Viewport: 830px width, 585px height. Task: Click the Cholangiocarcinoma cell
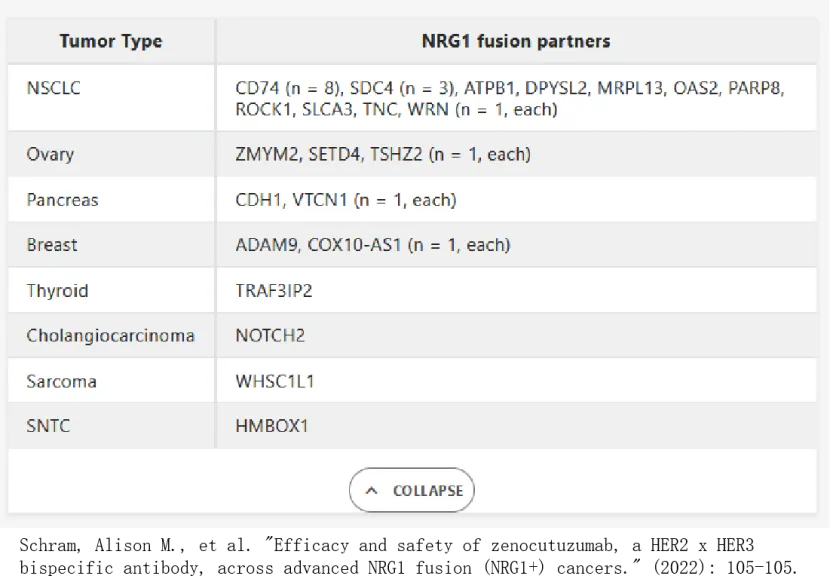coord(111,336)
